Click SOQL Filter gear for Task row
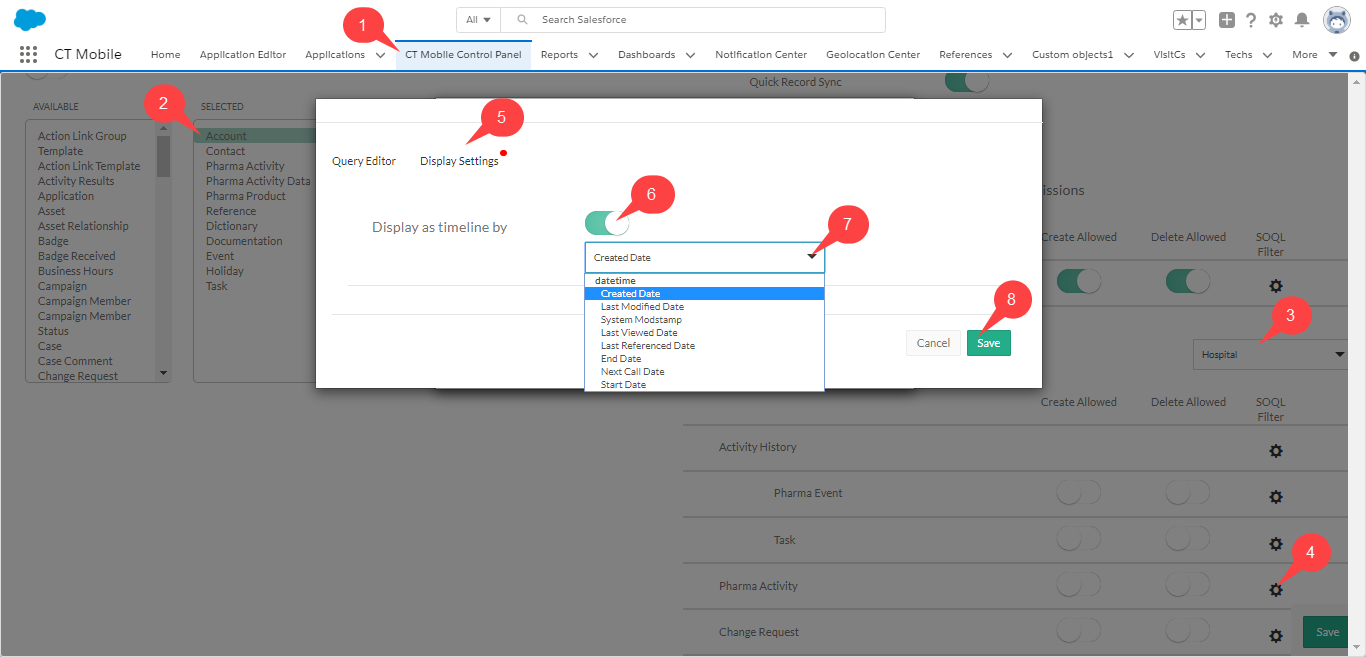This screenshot has width=1366, height=657. (x=1275, y=544)
